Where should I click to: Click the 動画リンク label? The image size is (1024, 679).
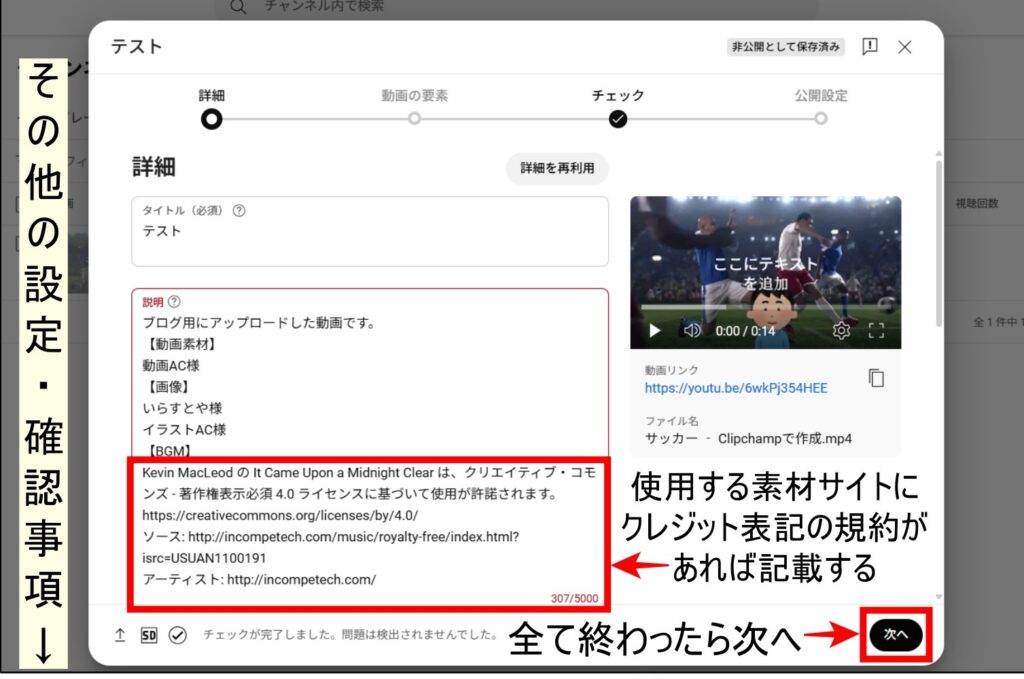point(671,370)
